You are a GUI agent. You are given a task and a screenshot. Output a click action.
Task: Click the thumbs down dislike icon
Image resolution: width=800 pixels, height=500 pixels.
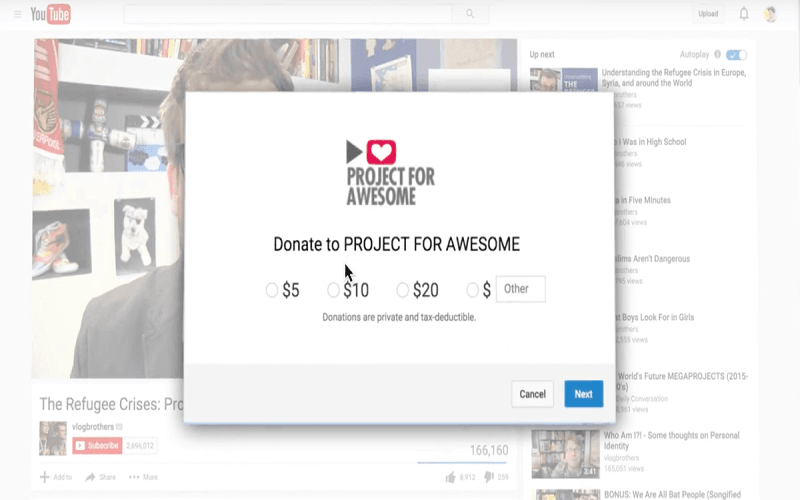click(x=489, y=478)
